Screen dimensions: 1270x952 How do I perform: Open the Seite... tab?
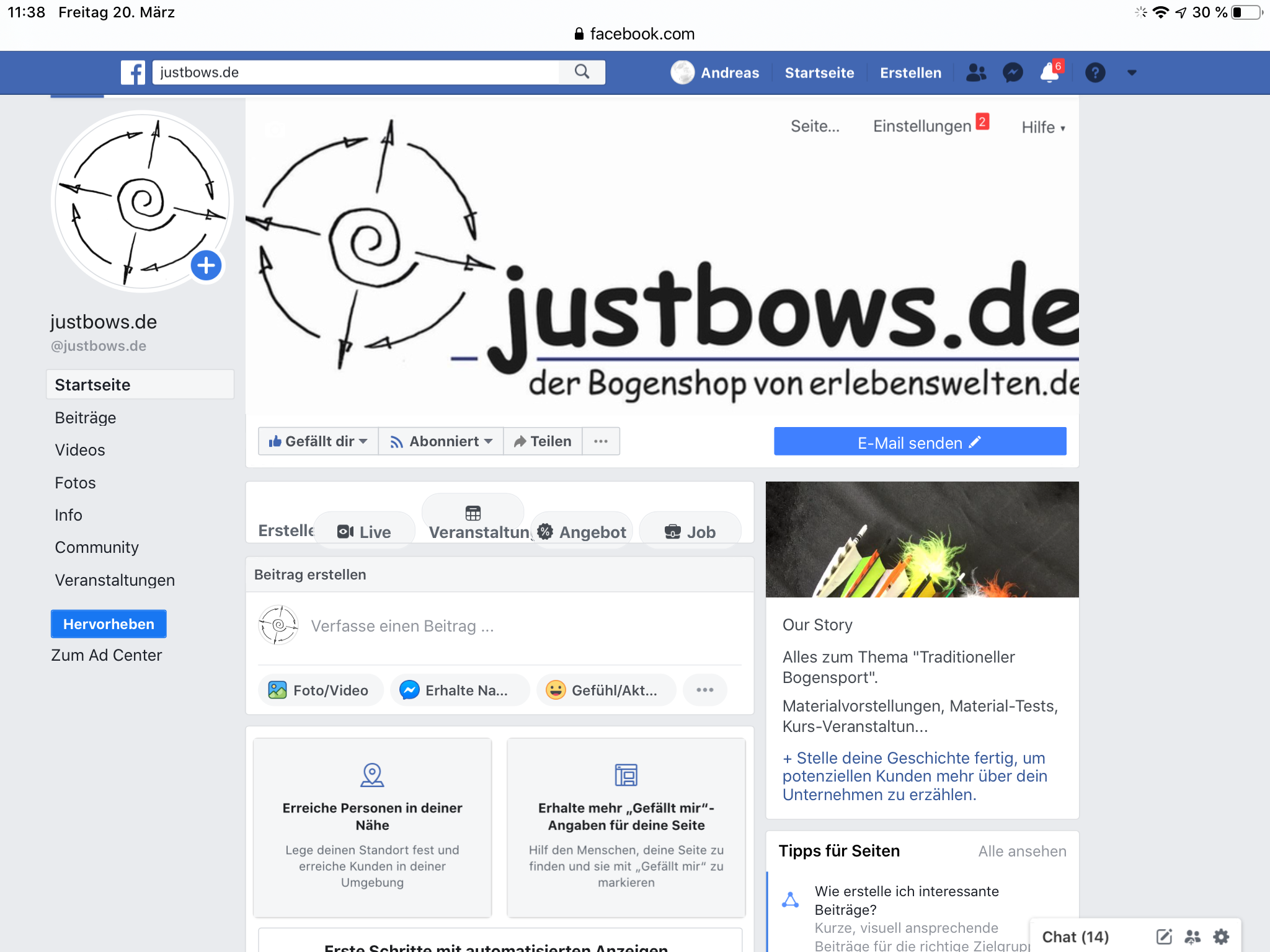815,126
